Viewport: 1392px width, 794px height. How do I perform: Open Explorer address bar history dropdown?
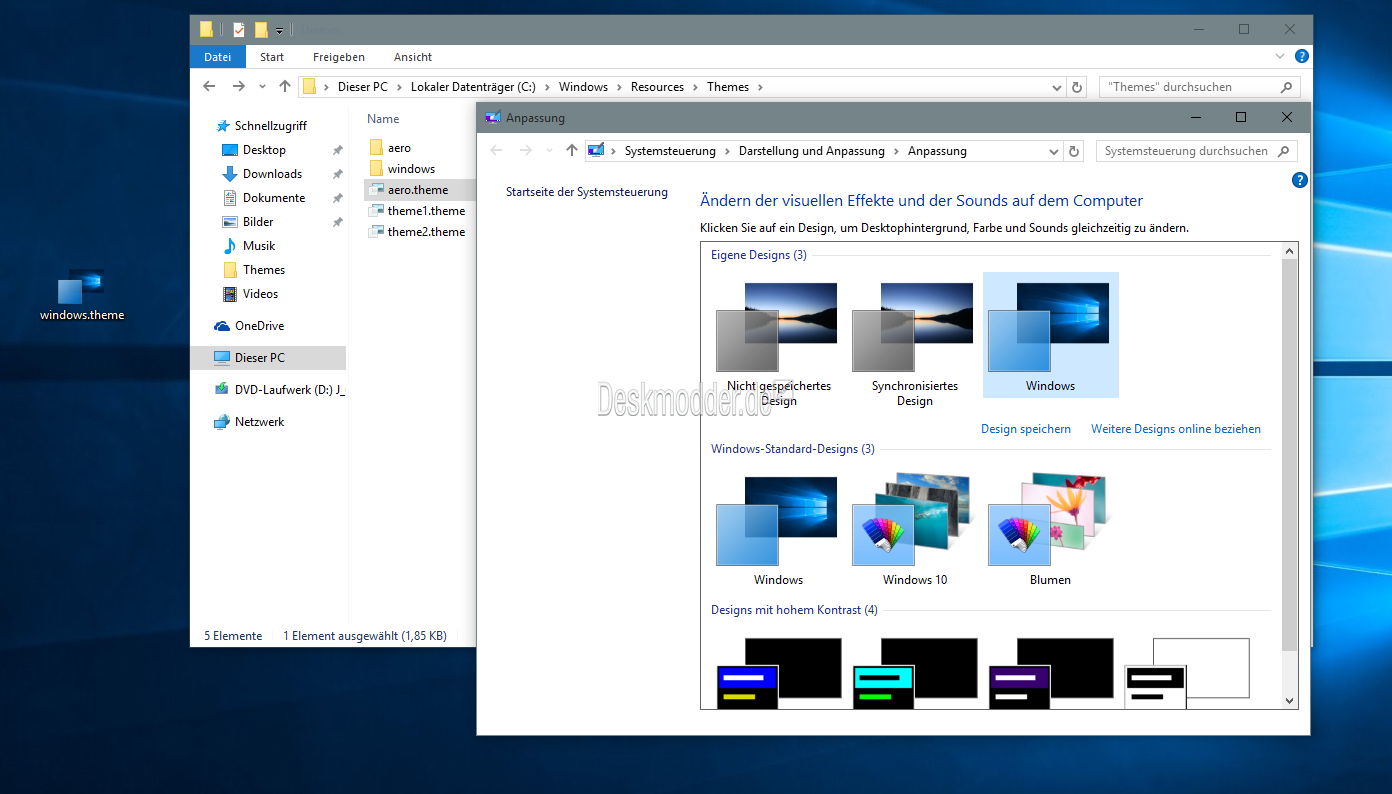(1058, 87)
